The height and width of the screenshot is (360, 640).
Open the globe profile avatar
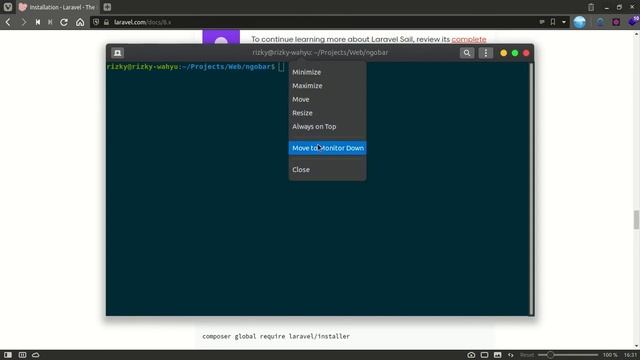point(580,22)
